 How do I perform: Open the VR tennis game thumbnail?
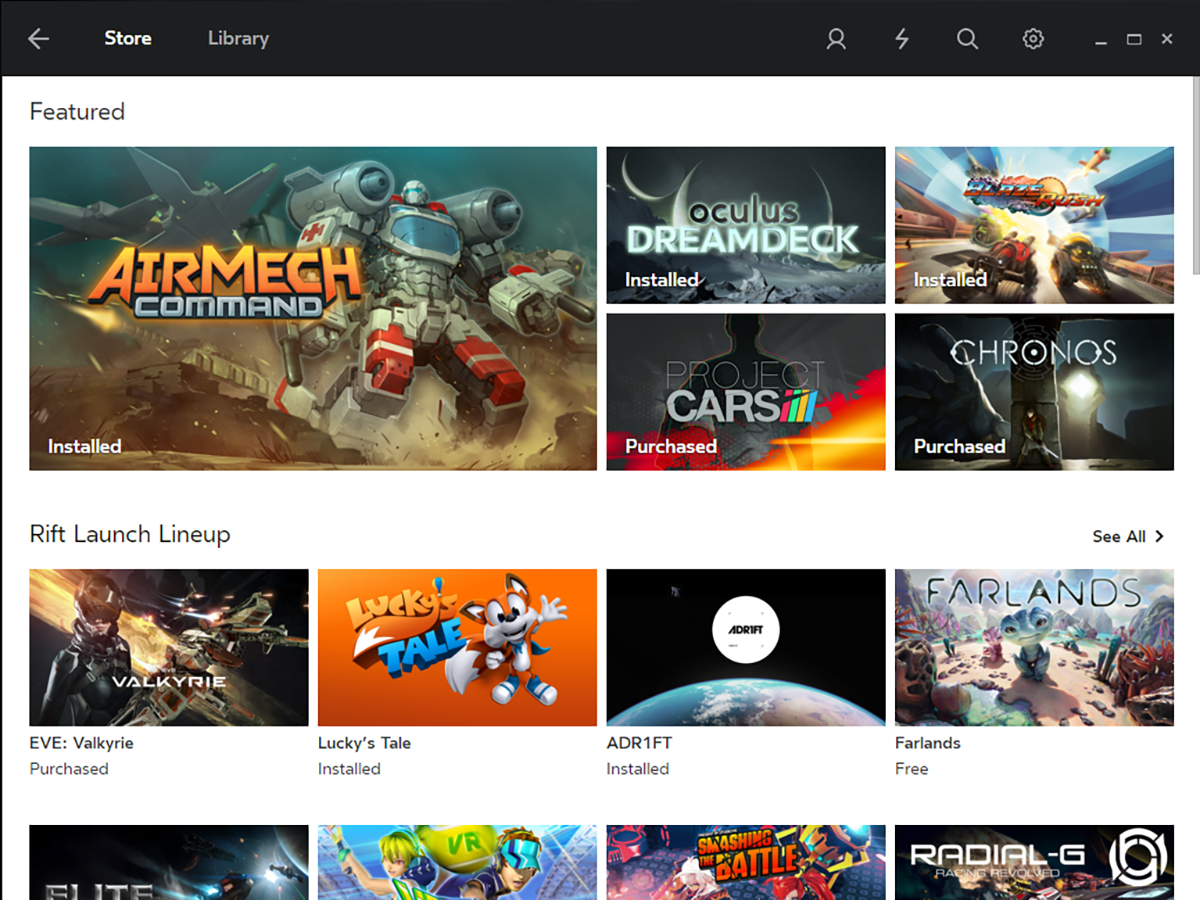tap(457, 862)
